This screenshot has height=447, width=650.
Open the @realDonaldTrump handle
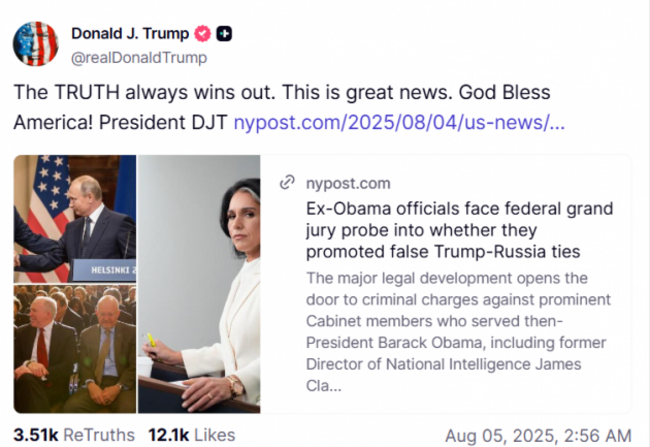[139, 57]
